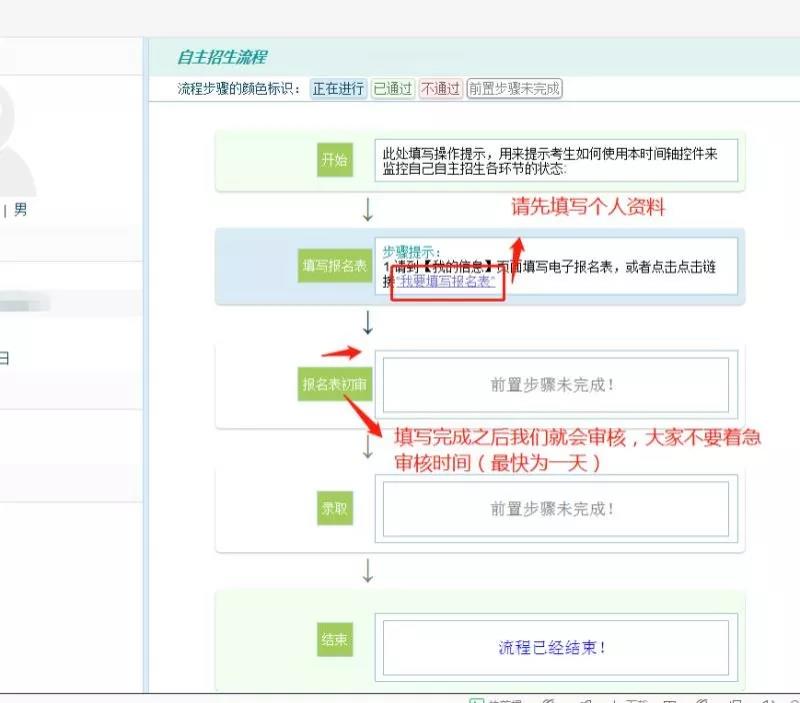Click the down arrow below the 开始 step
Screen dimensions: 800x703
pyautogui.click(x=367, y=209)
